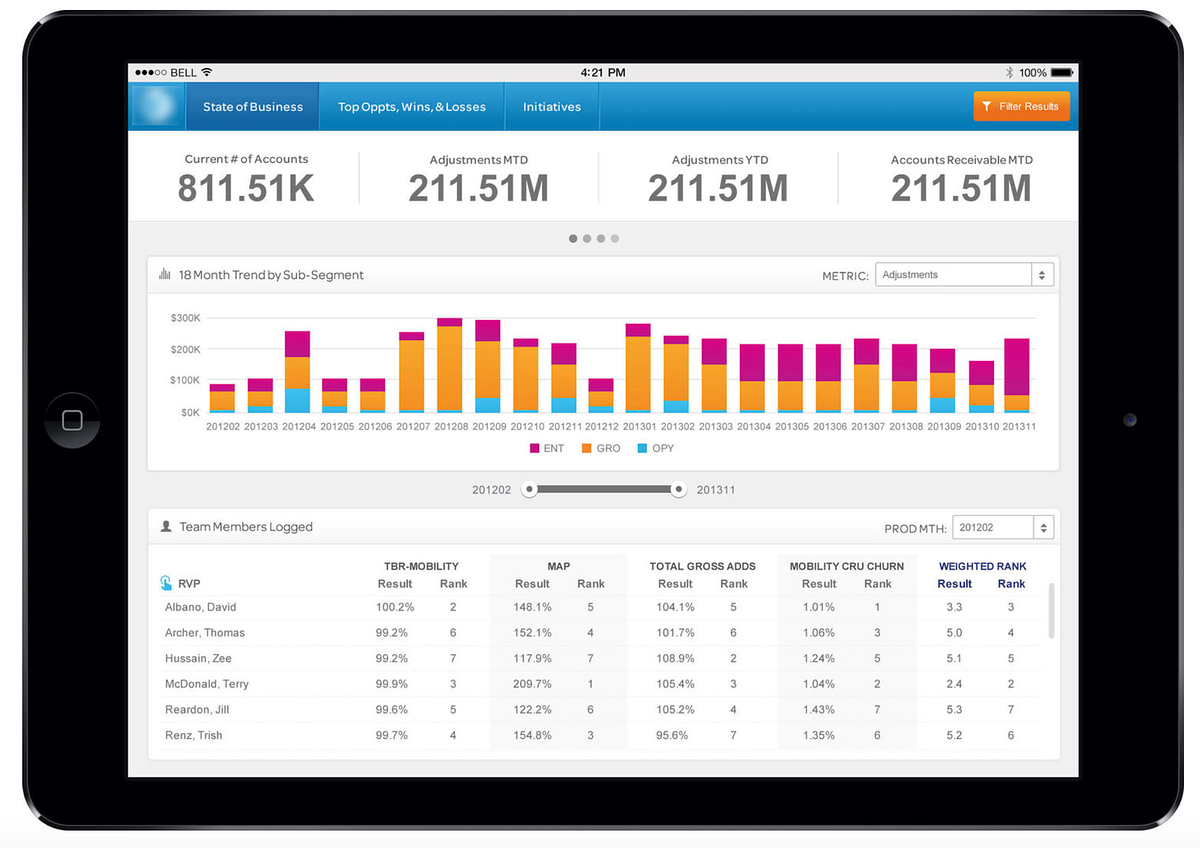Tap the touch hand icon next to RVP

tap(166, 583)
